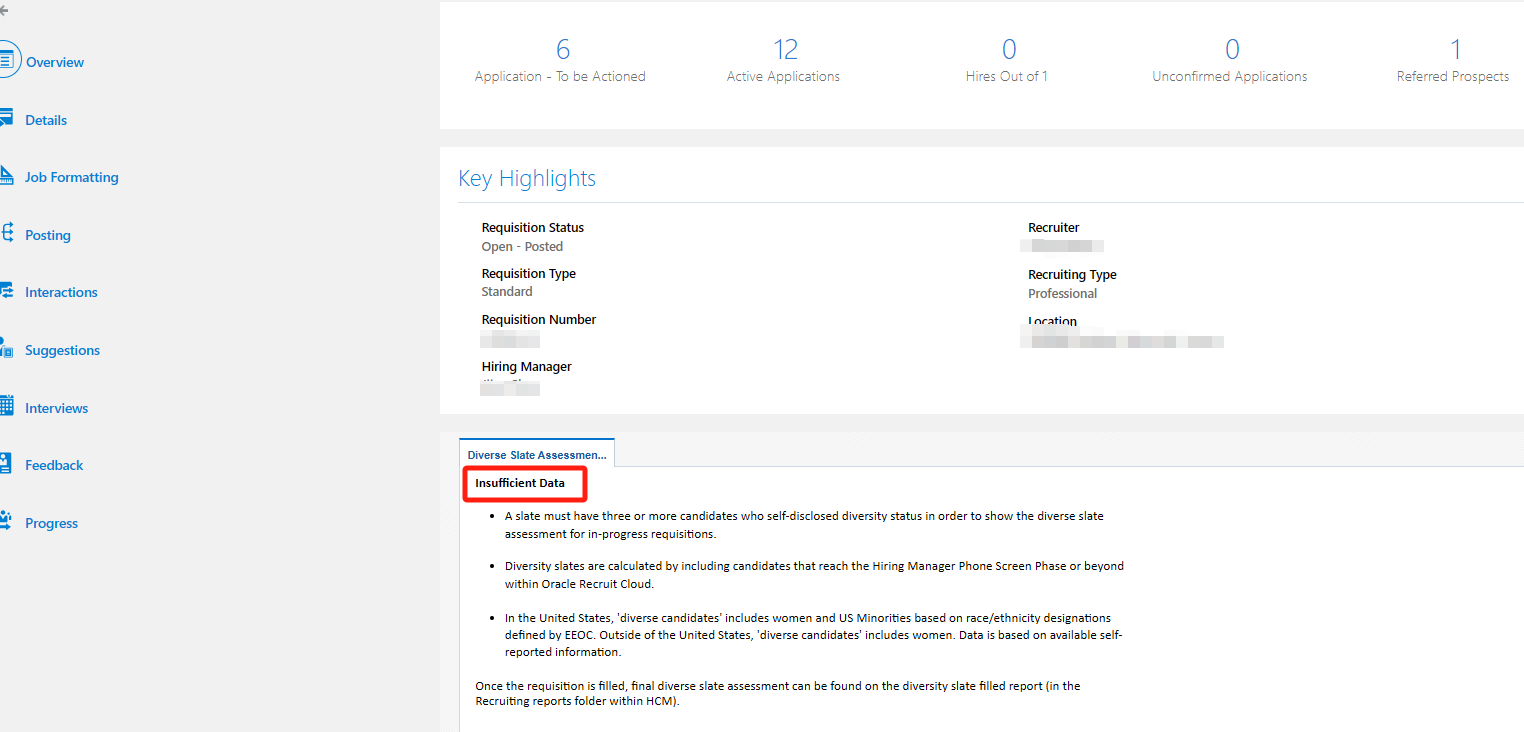Viewport: 1524px width, 732px height.
Task: Click the bullet about EEOC designations
Action: (814, 635)
